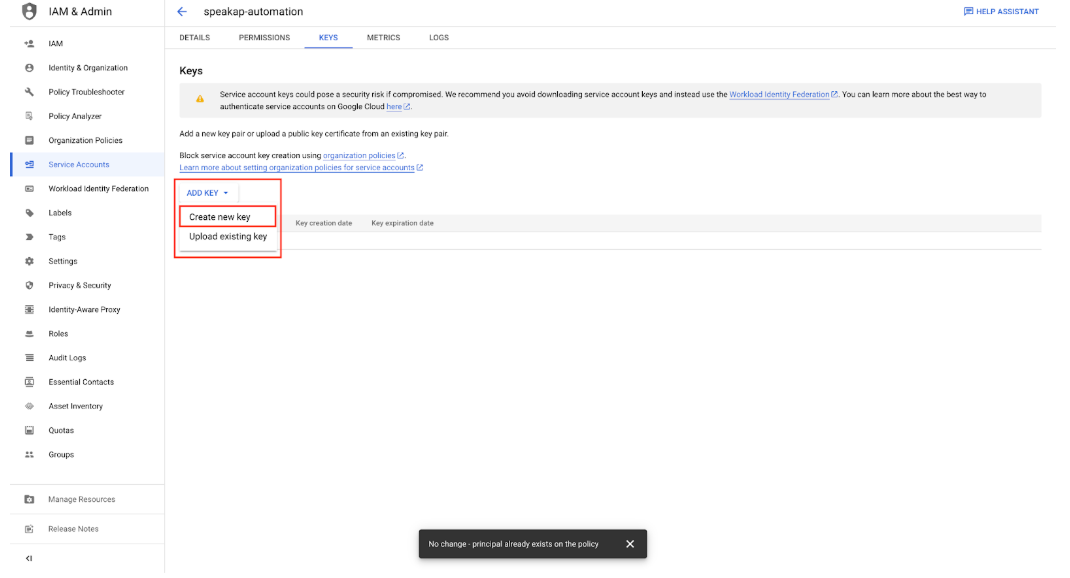Image resolution: width=1070 pixels, height=578 pixels.
Task: Click the Settings gear icon
Action: (29, 261)
